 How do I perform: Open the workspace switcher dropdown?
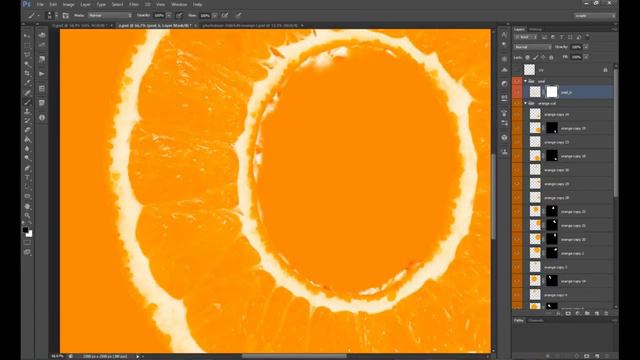click(x=595, y=16)
